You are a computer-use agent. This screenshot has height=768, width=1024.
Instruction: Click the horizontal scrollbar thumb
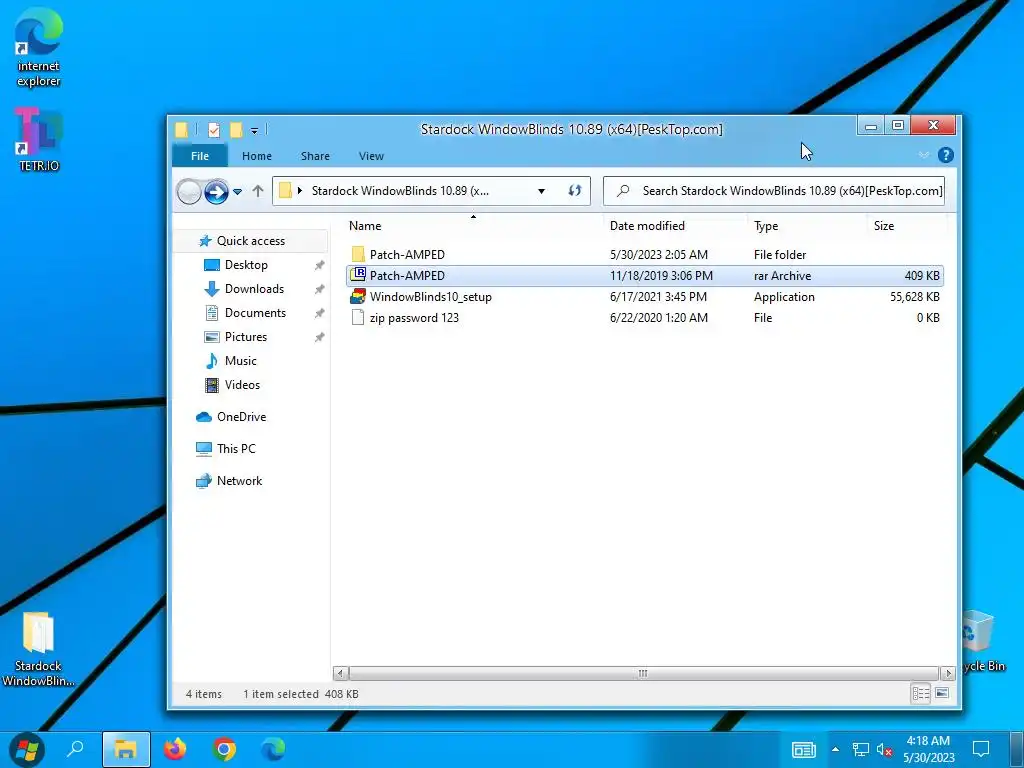[643, 673]
